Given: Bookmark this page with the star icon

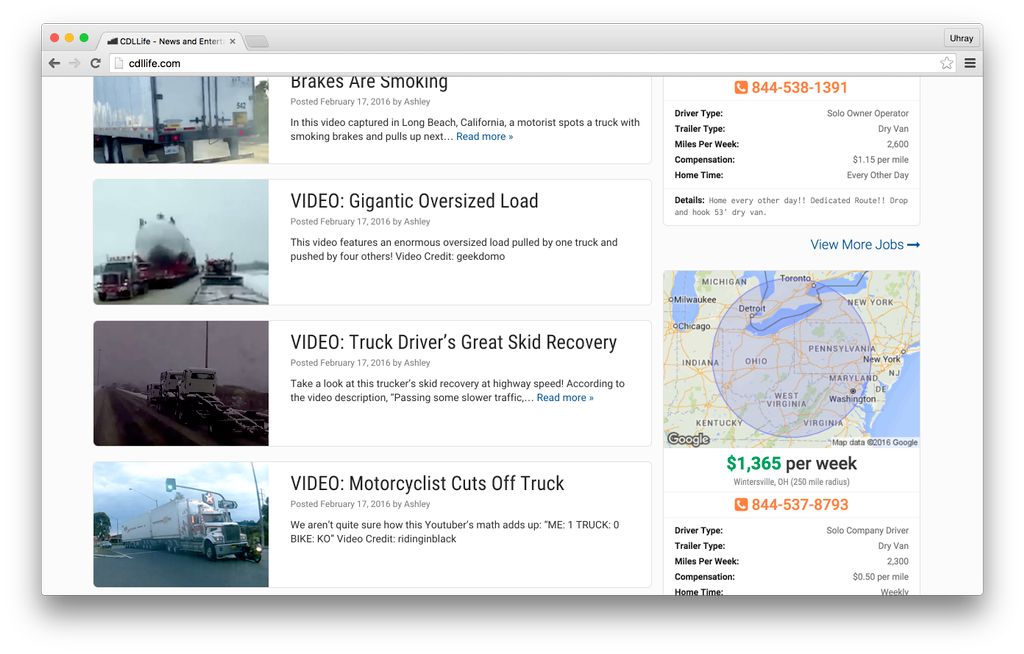Looking at the screenshot, I should [x=946, y=63].
